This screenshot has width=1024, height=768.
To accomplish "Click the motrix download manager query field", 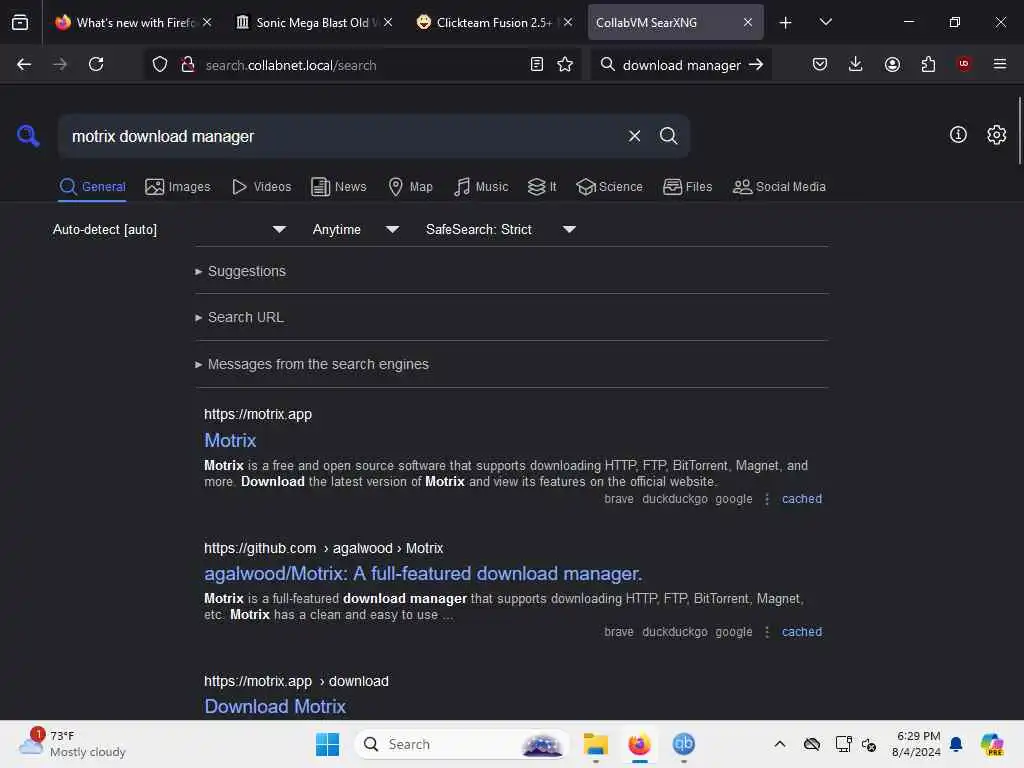I will point(343,136).
